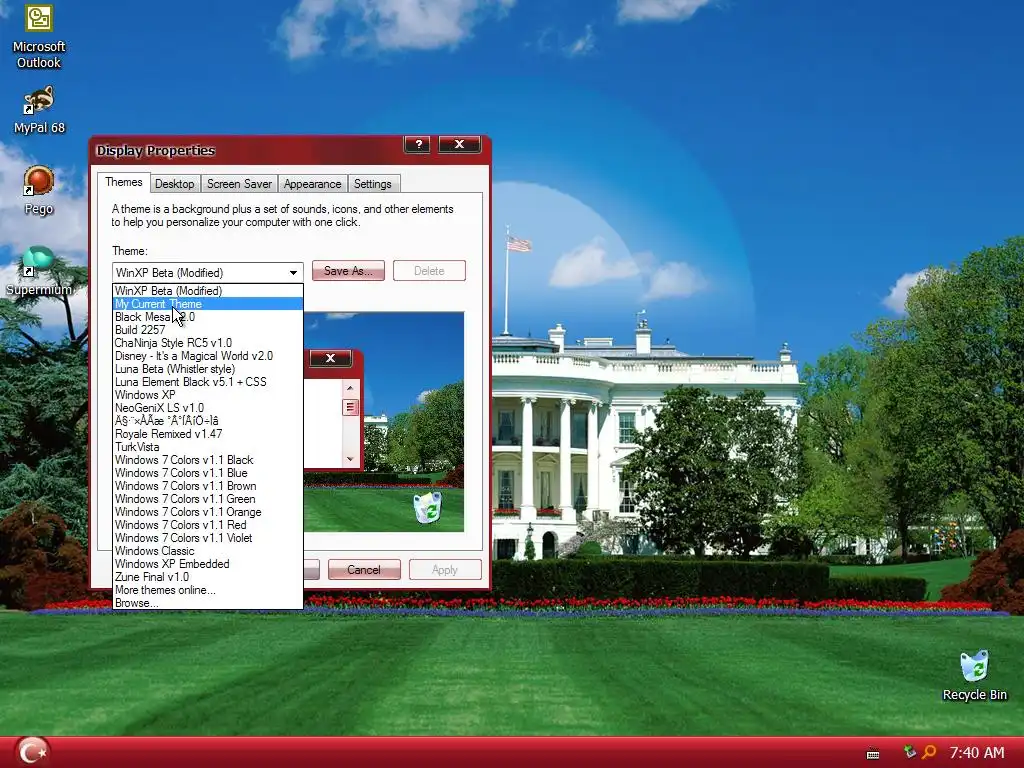Click the Cancel button
Viewport: 1024px width, 768px height.
(x=364, y=569)
